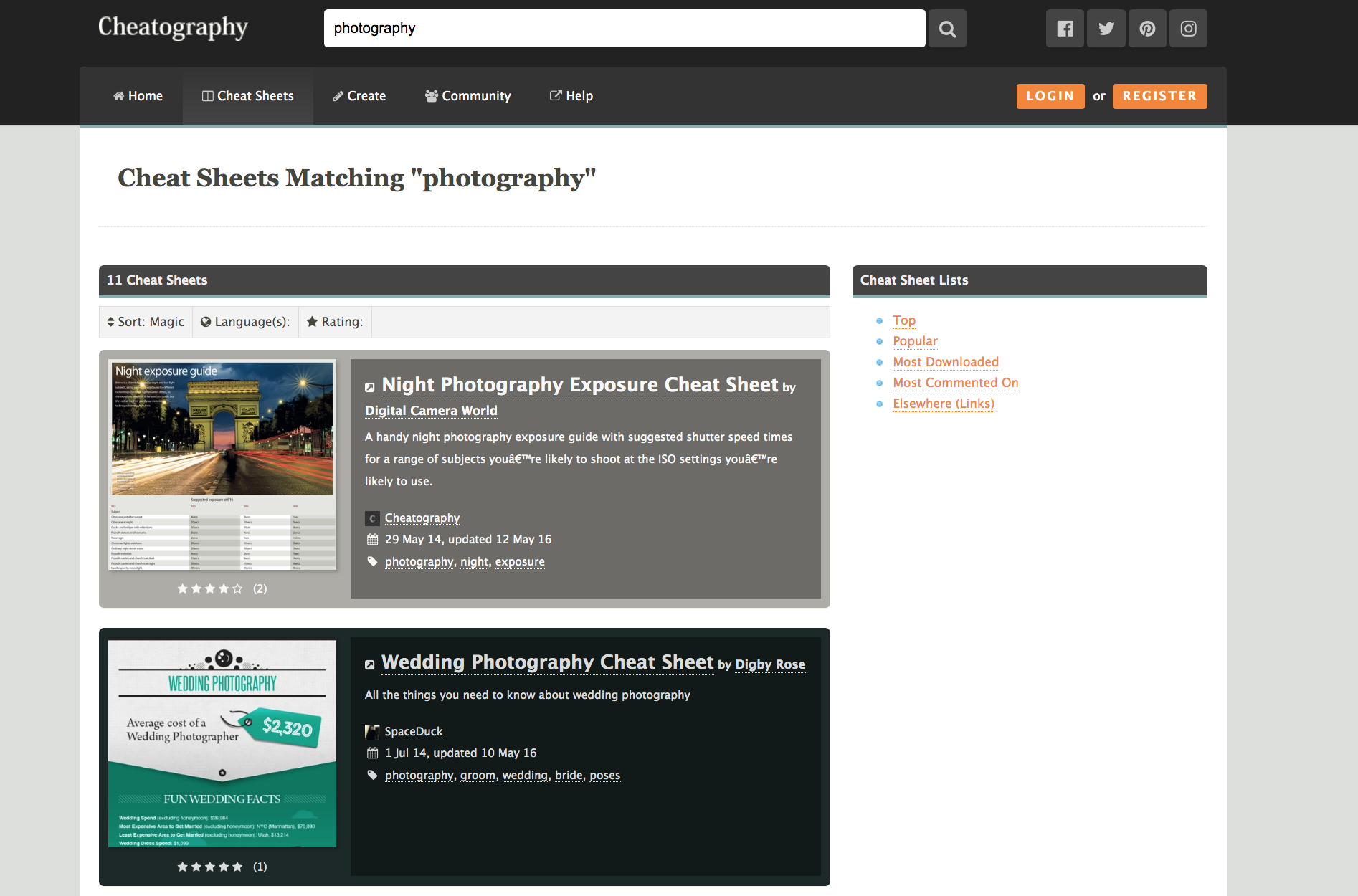Open Night Photography Exposure Cheat Sheet title

[580, 385]
